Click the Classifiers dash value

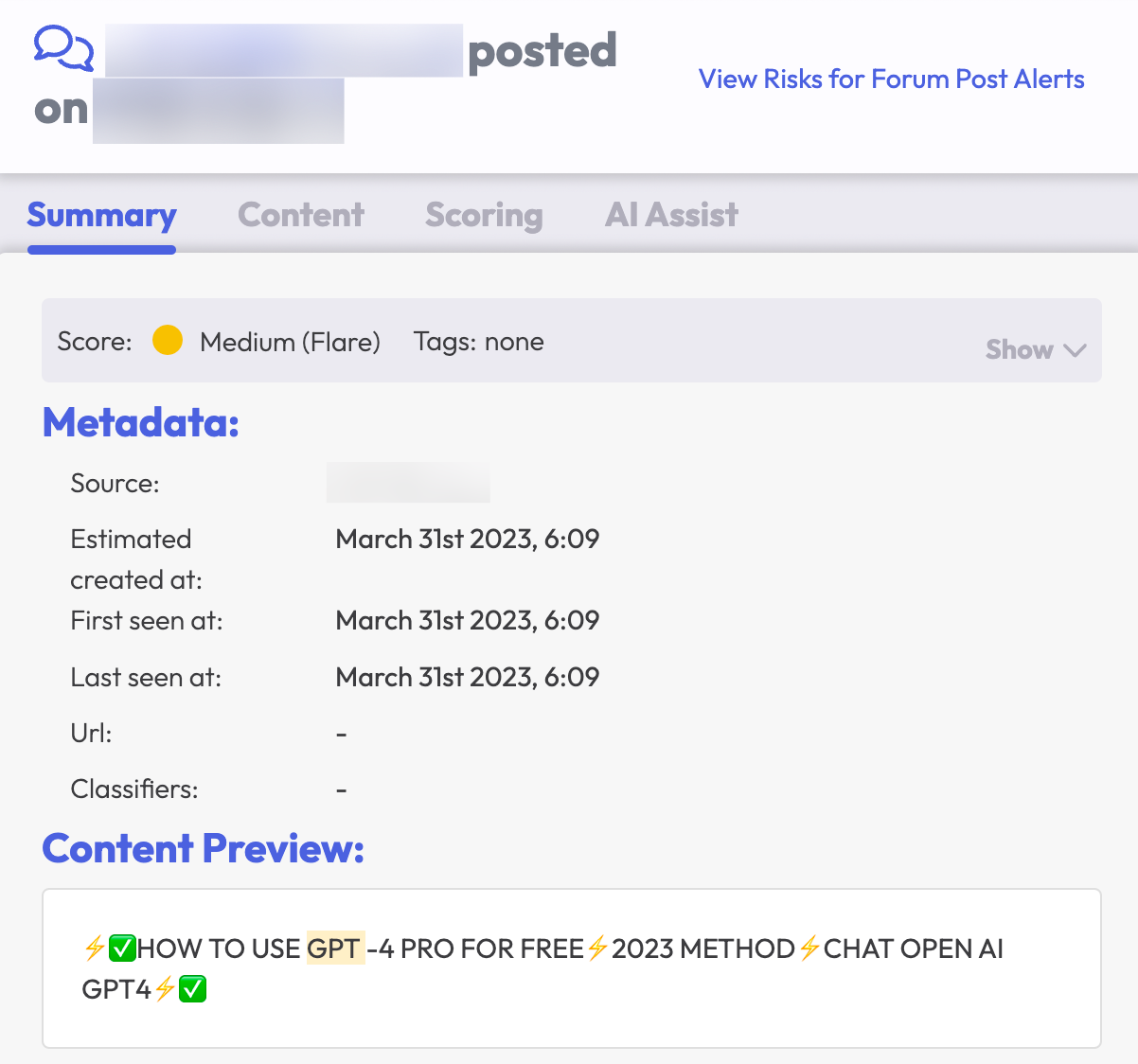pos(342,789)
